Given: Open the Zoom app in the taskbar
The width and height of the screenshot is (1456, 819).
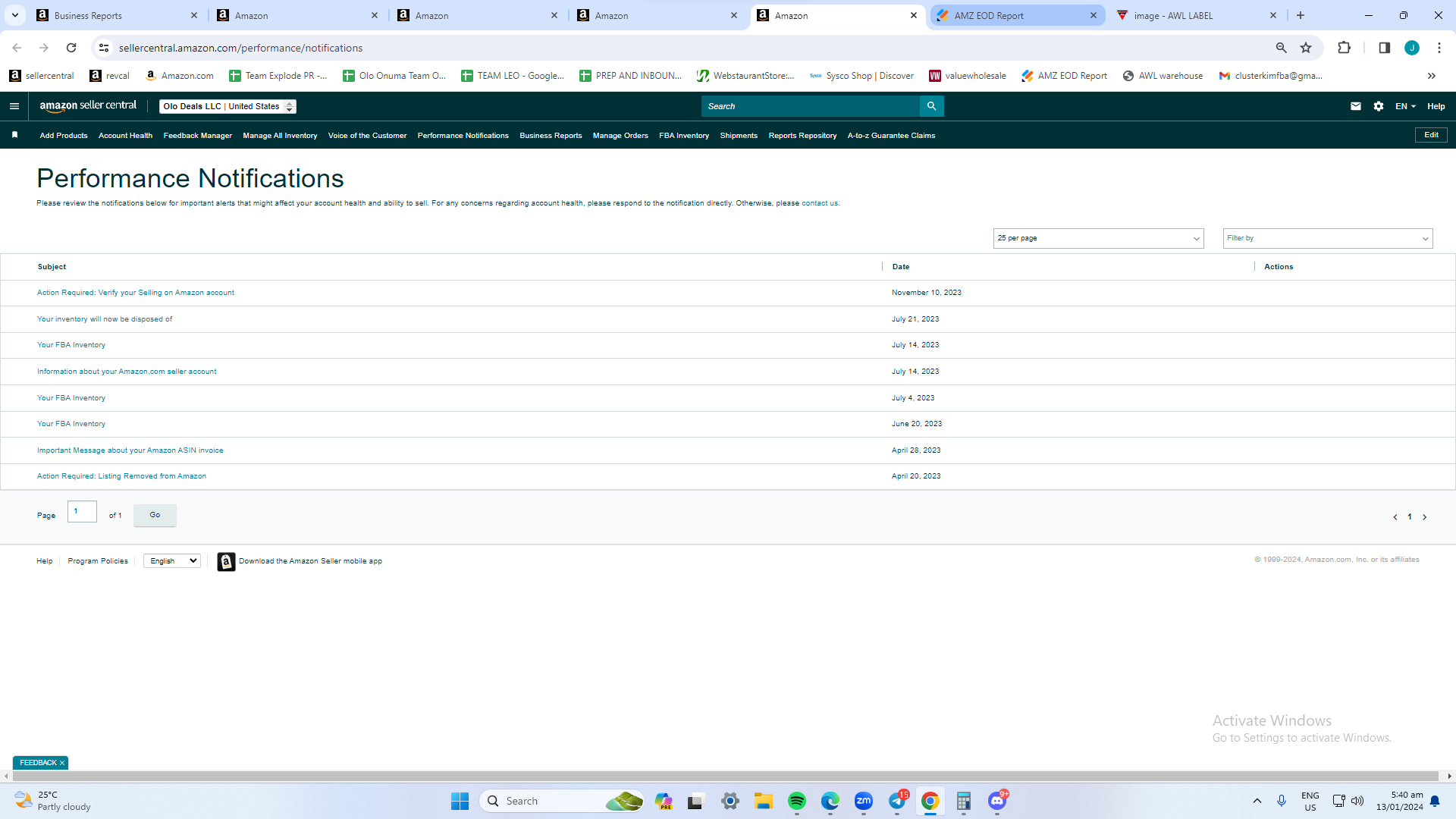Looking at the screenshot, I should tap(864, 801).
